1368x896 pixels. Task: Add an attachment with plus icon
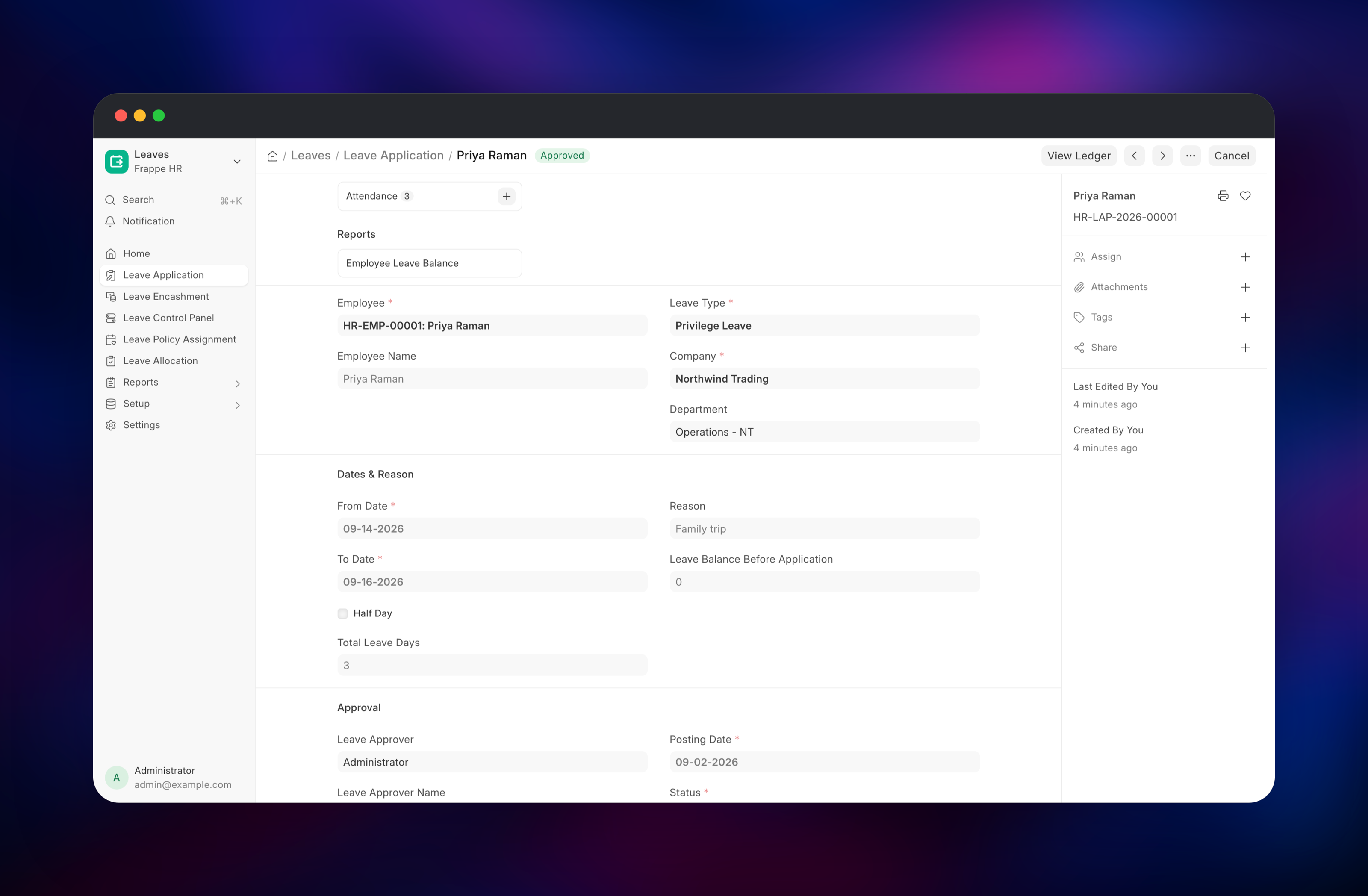1245,287
